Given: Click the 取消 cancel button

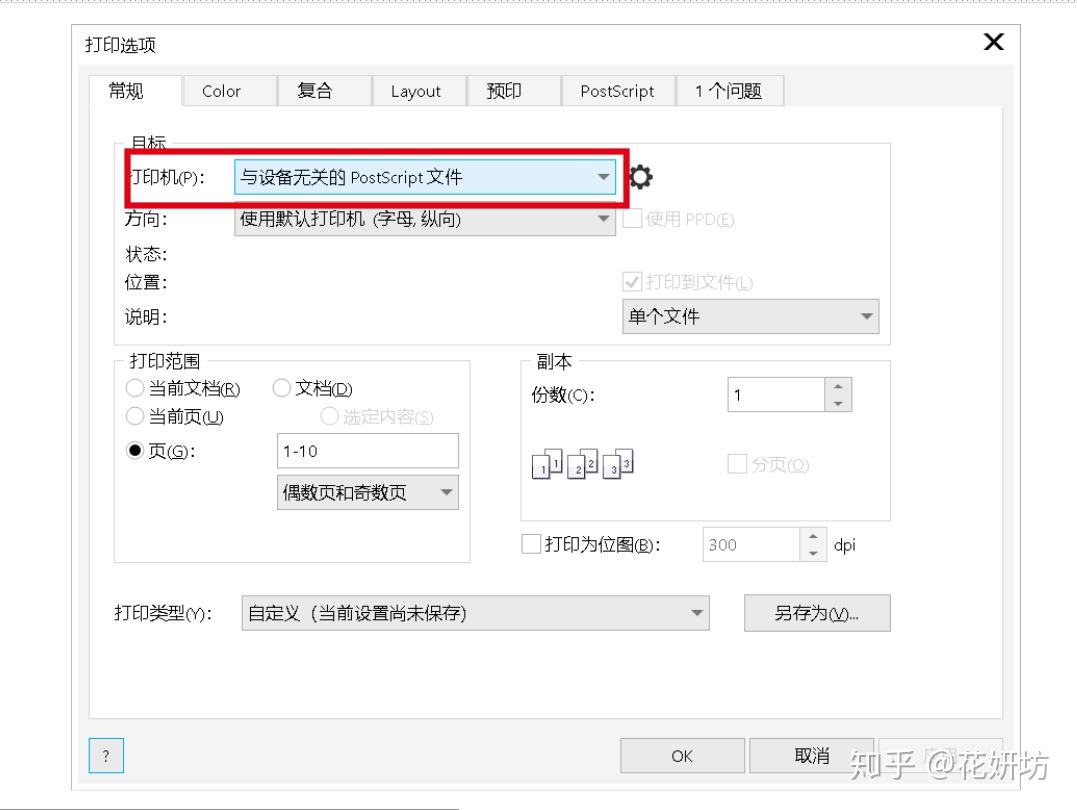Looking at the screenshot, I should pyautogui.click(x=811, y=756).
